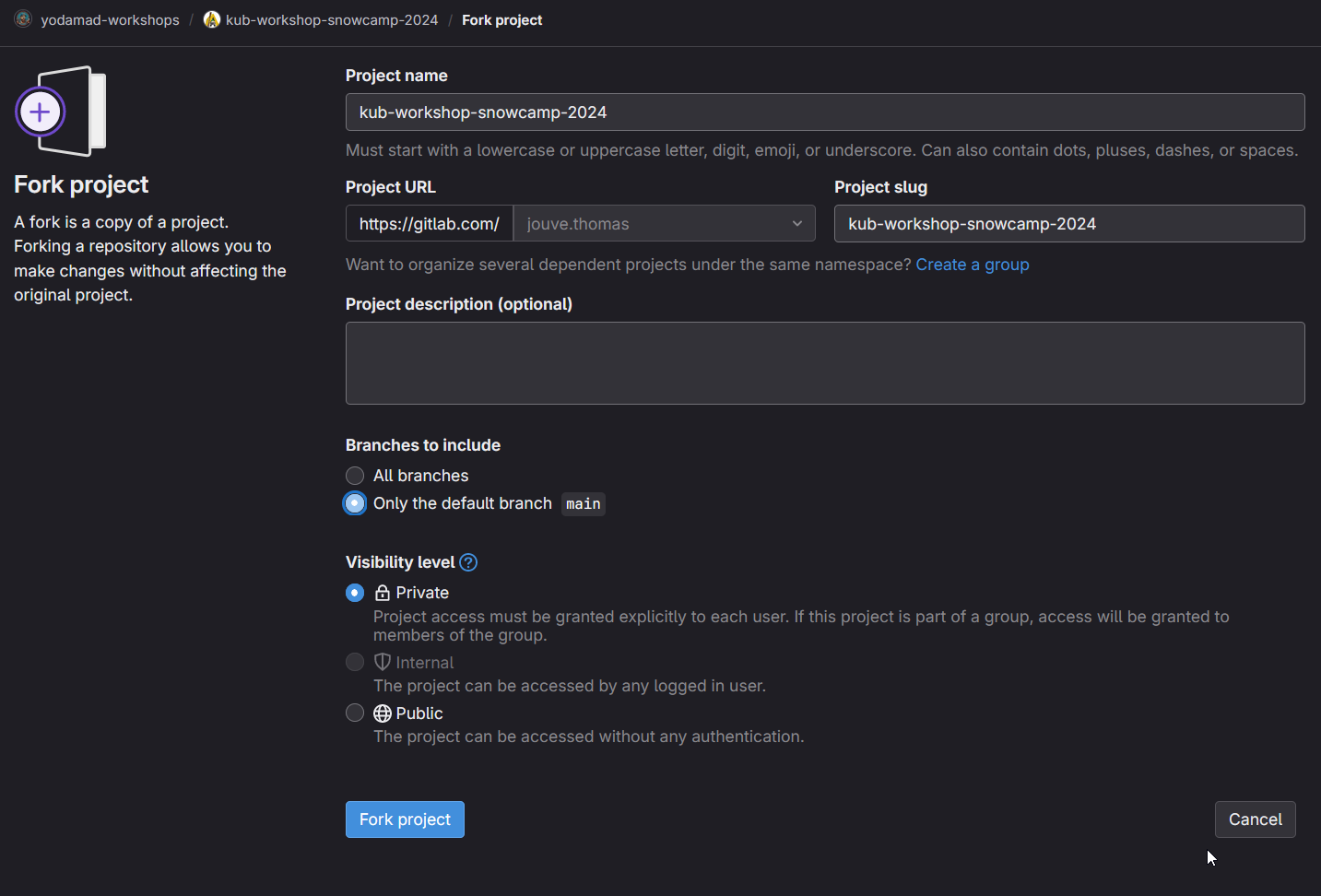Screen dimensions: 1321x896
Task: Click the Public globe icon
Action: pyautogui.click(x=383, y=713)
